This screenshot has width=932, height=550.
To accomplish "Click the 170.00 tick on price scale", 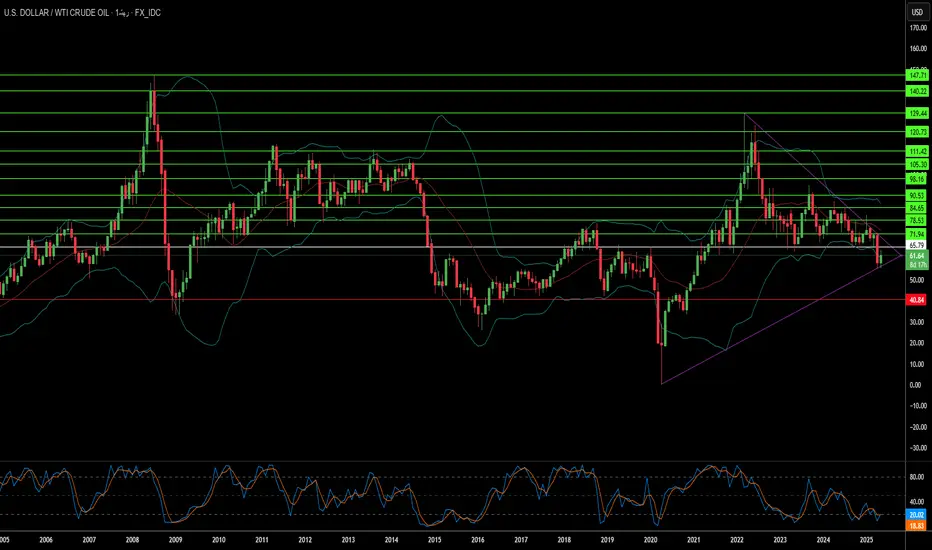I will 918,28.
